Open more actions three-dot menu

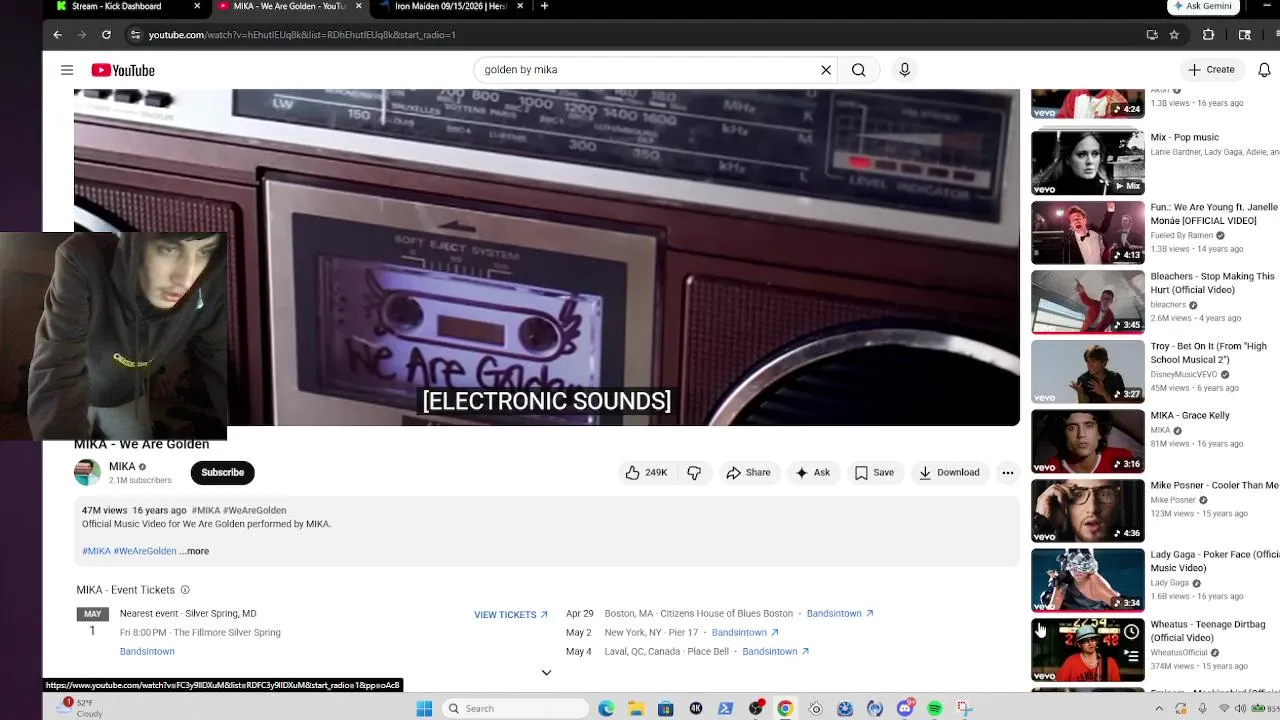1007,473
